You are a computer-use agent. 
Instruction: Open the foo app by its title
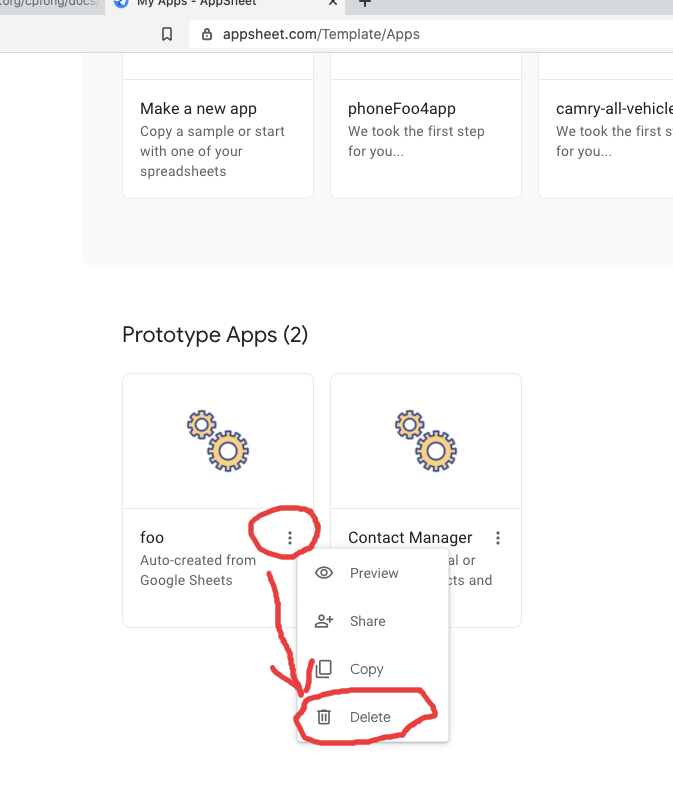152,538
